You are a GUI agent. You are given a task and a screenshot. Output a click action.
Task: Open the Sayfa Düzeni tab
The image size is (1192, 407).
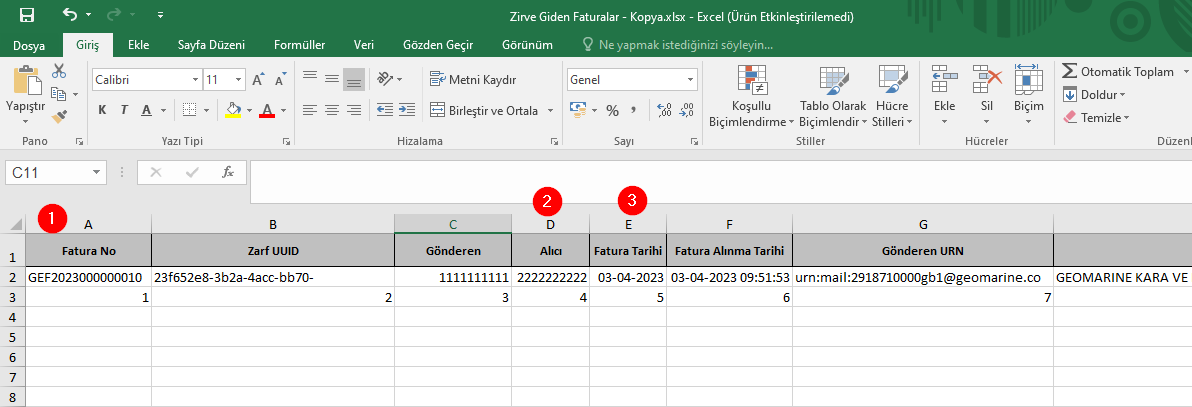click(x=211, y=45)
